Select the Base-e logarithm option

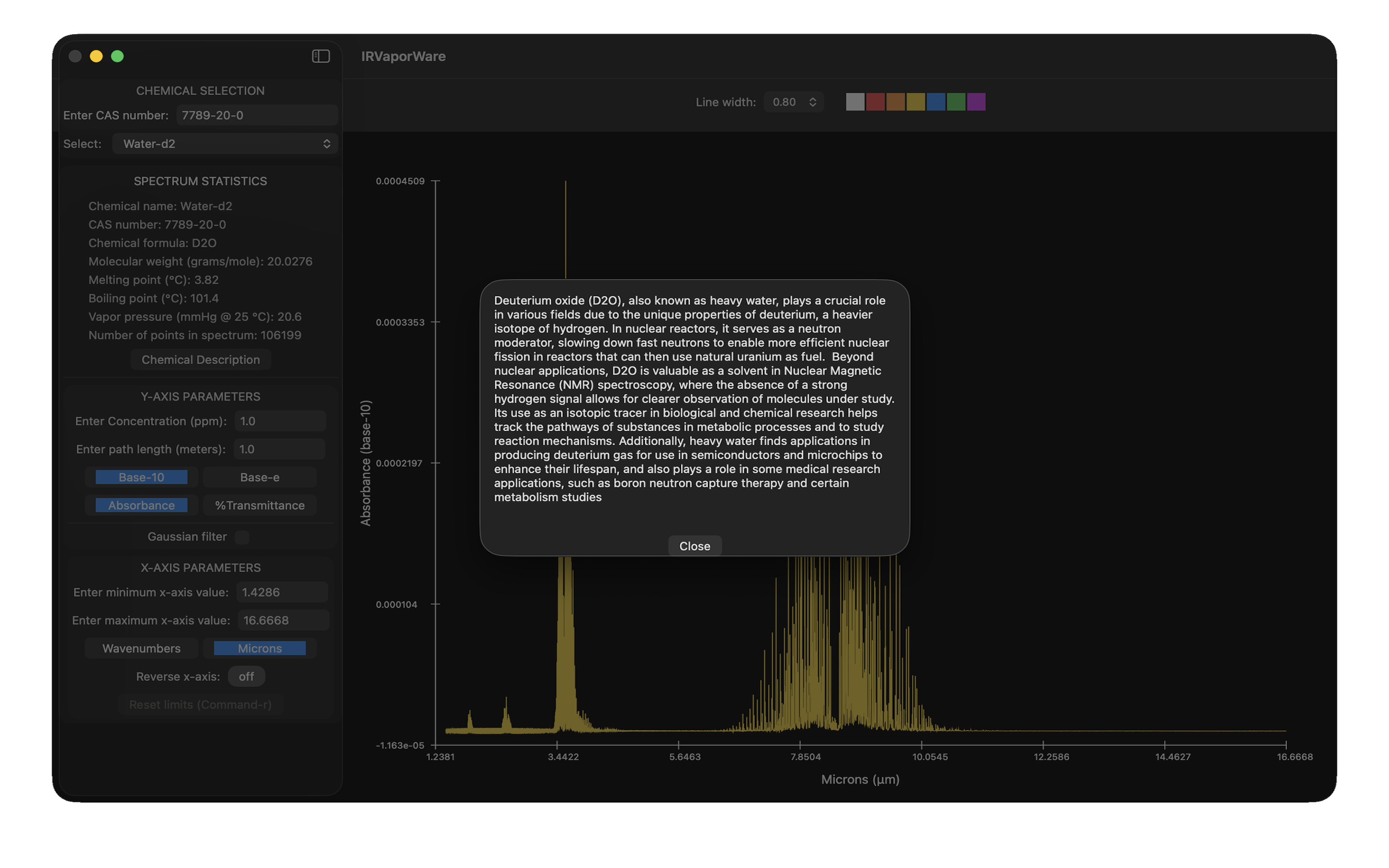(x=259, y=477)
